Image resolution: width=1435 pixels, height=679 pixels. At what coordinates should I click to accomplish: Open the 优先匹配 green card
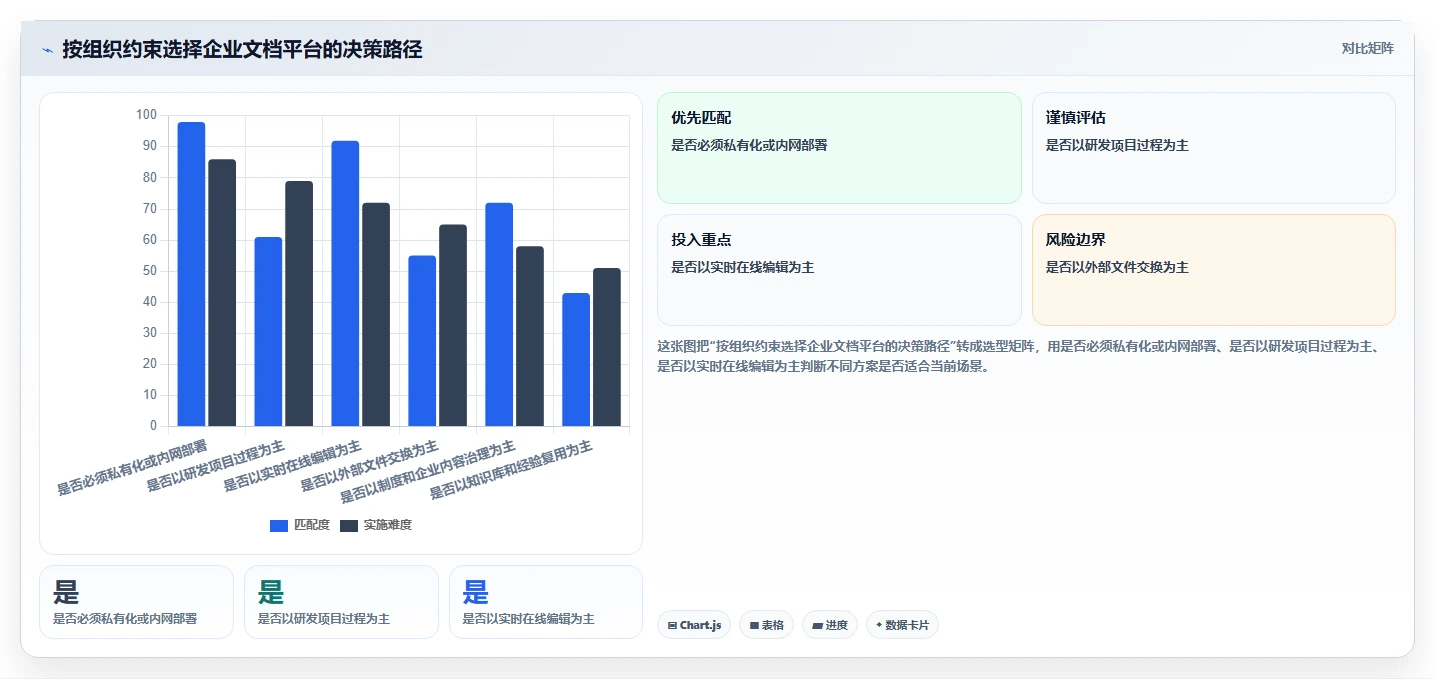pyautogui.click(x=839, y=148)
